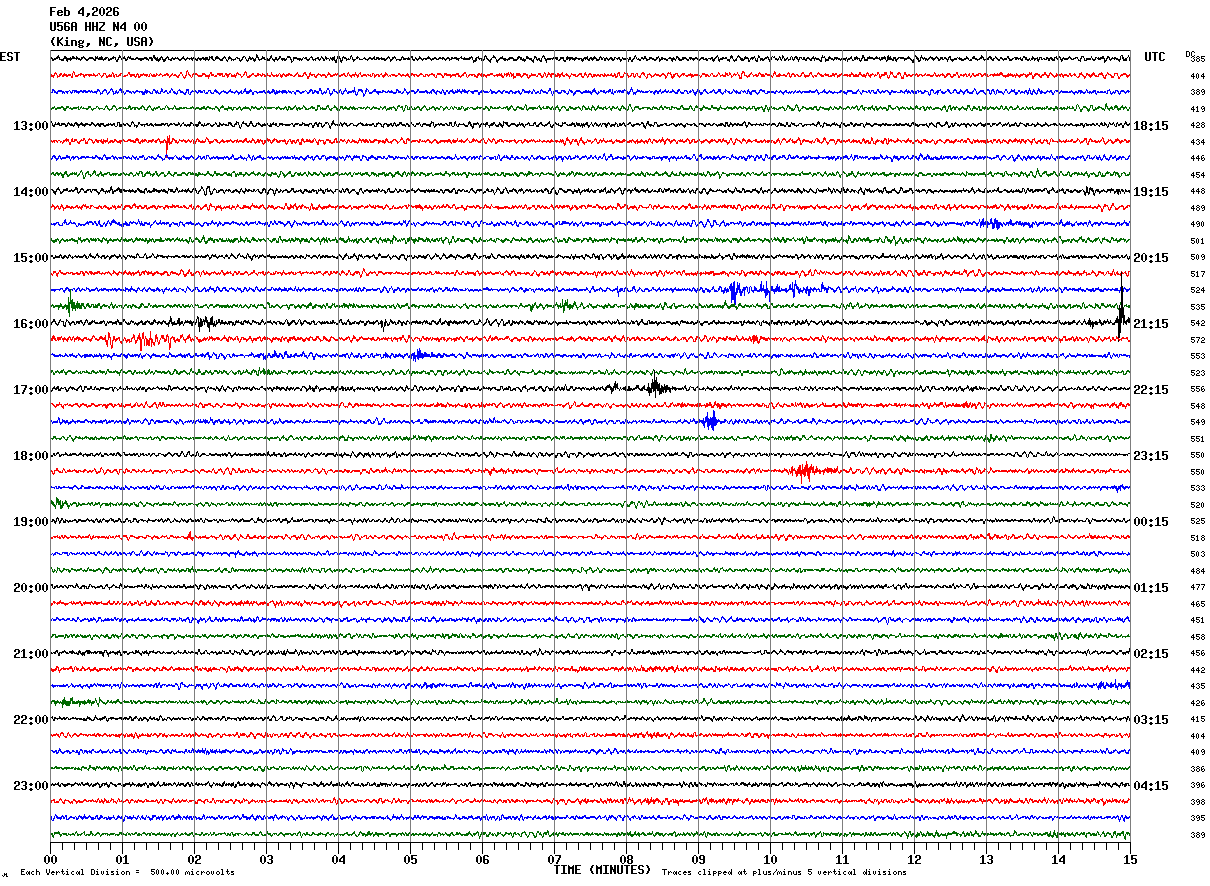The image size is (1210, 886).
Task: Click the DC offset value 490
Action: [1197, 225]
